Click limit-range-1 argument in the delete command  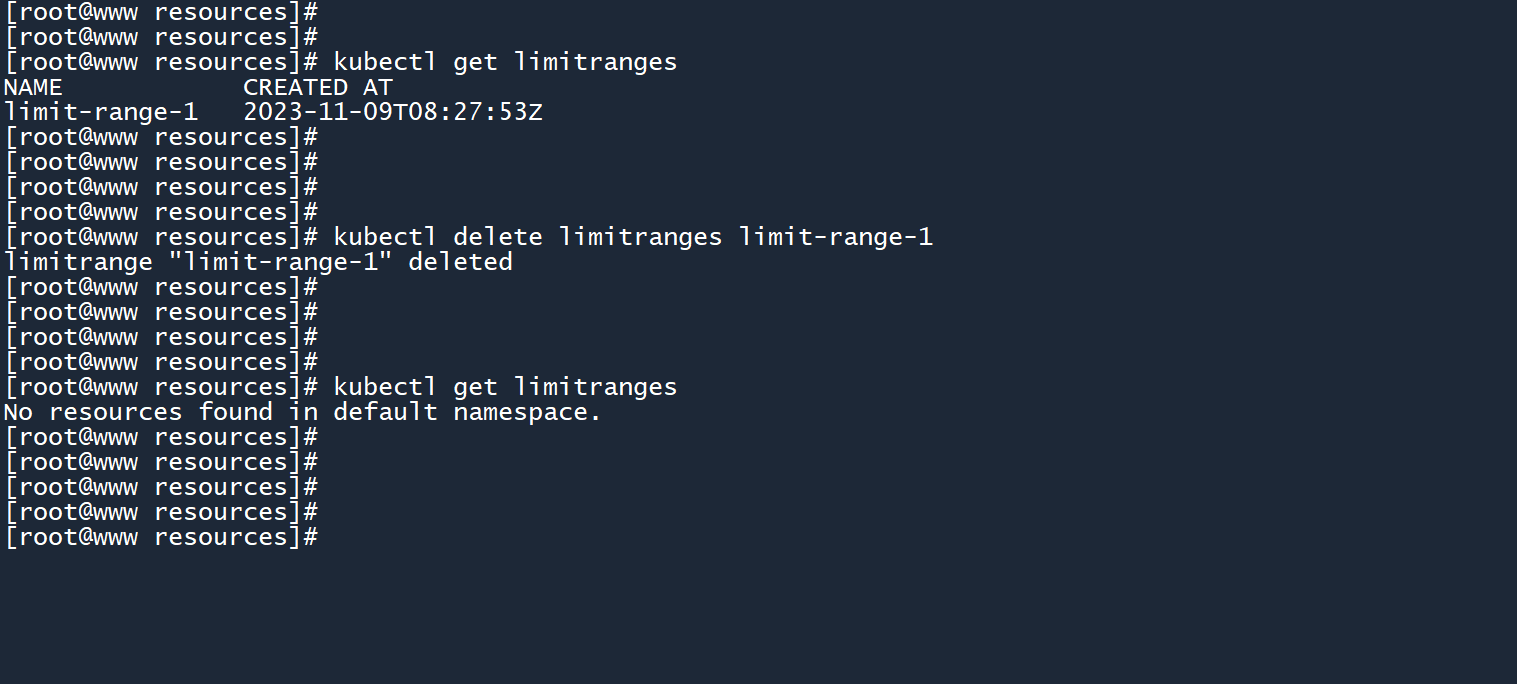pyautogui.click(x=835, y=237)
